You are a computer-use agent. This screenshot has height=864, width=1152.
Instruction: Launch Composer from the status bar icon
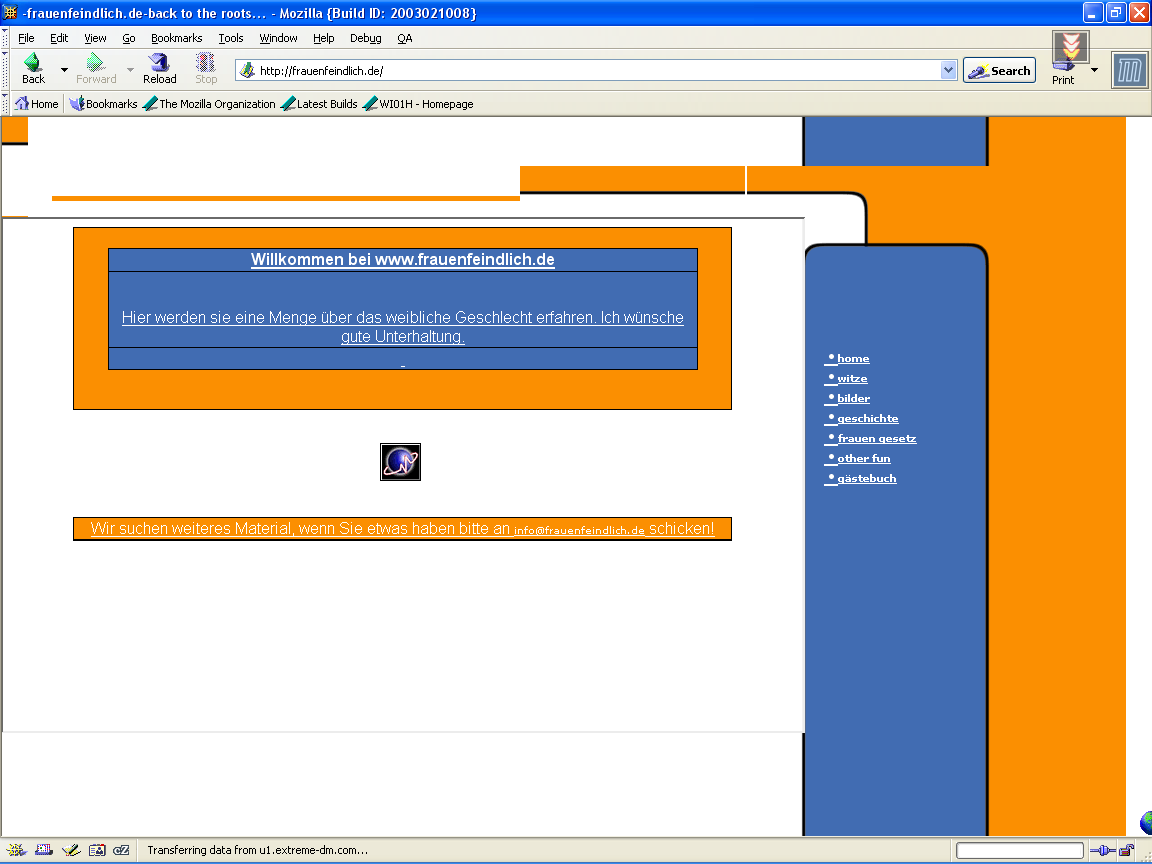coord(71,850)
